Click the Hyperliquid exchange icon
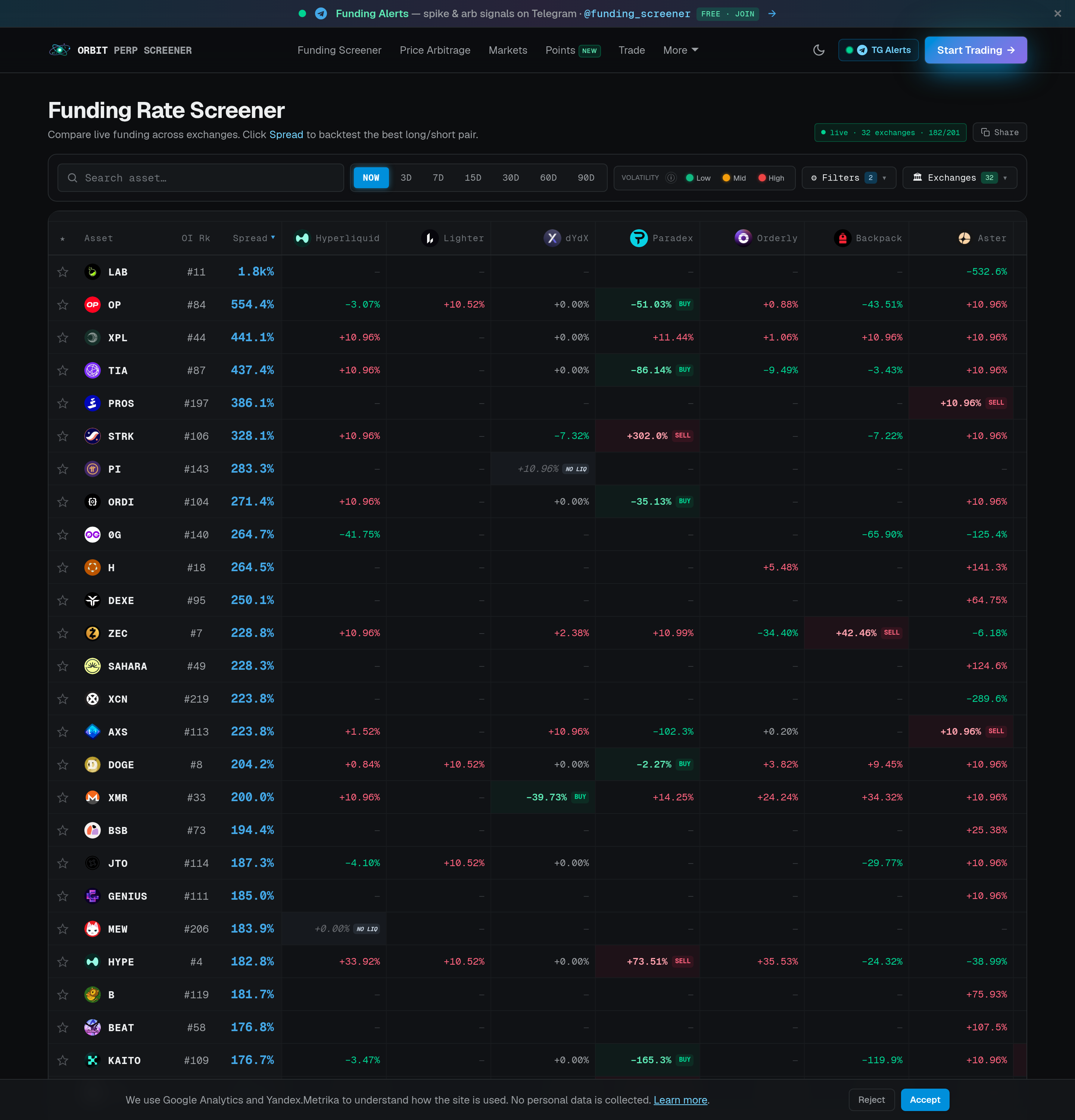The image size is (1075, 1120). pyautogui.click(x=302, y=238)
